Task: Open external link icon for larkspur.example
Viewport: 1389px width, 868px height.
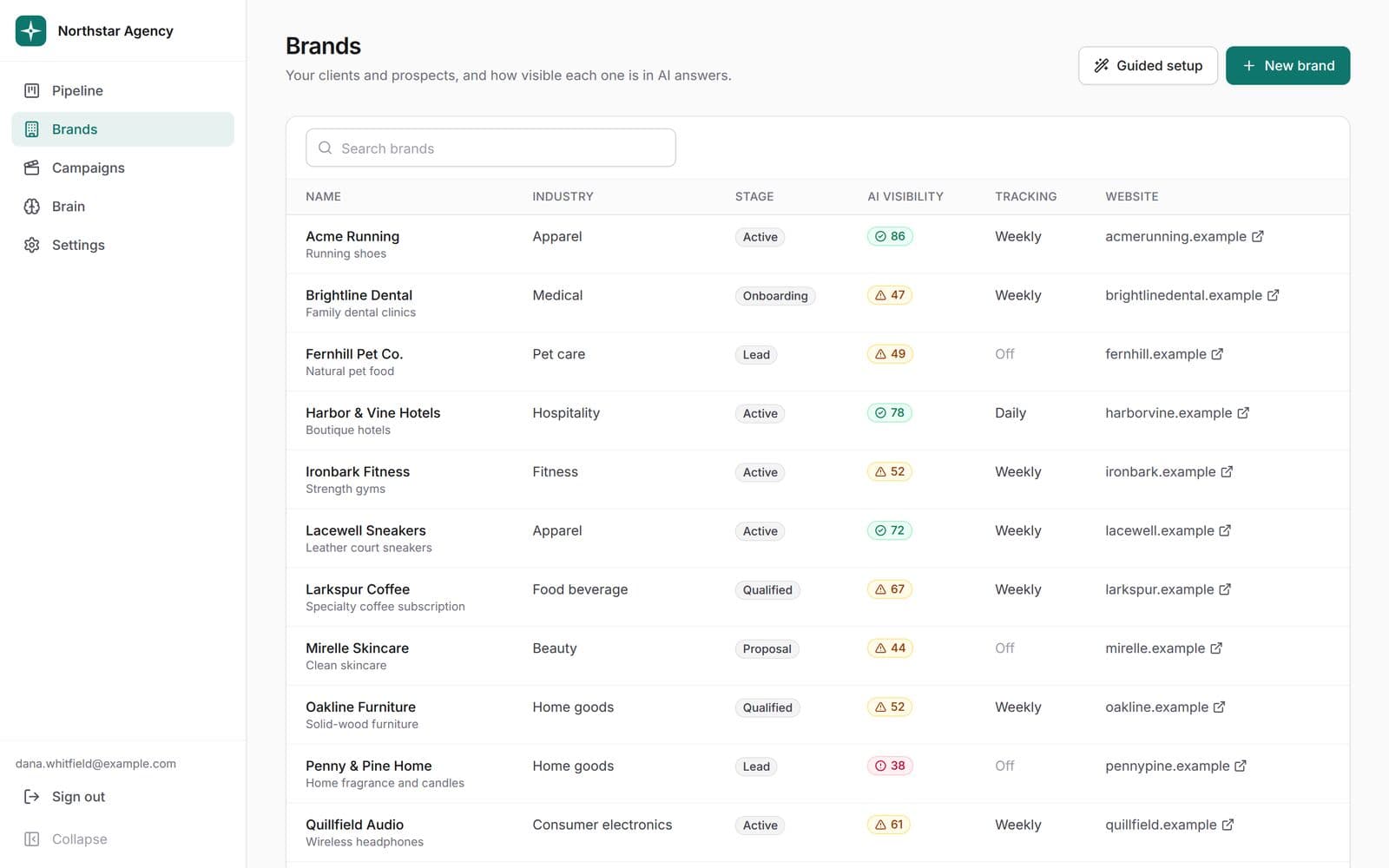Action: point(1225,589)
